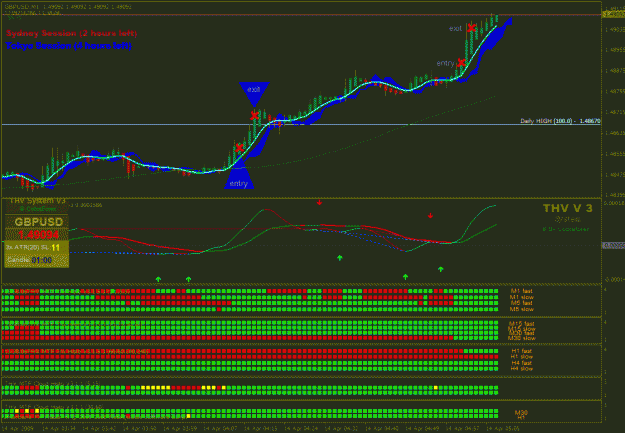Image resolution: width=625 pixels, height=433 pixels.
Task: Click the orange M30 label in bottom panel
Action: point(521,412)
